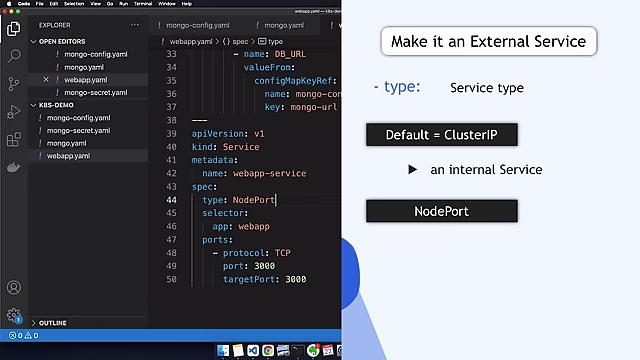Open the Terminal menu

143,4
